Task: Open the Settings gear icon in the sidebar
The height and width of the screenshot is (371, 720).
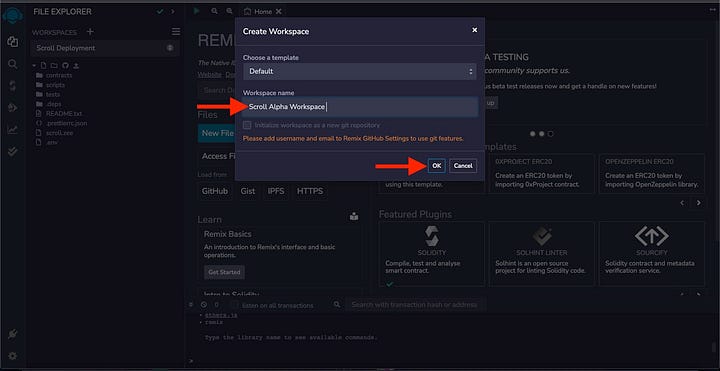Action: coord(12,356)
